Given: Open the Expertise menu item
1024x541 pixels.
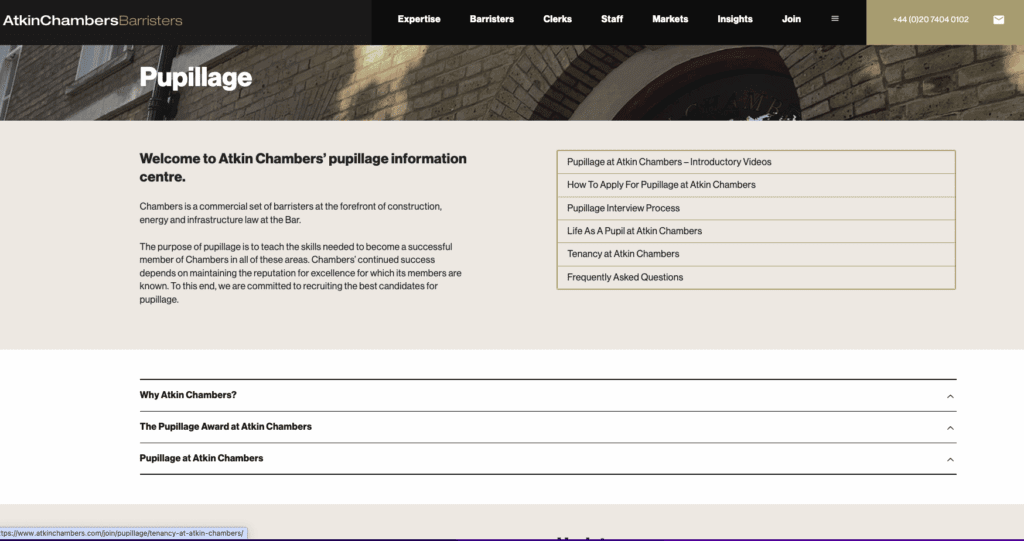Looking at the screenshot, I should (418, 19).
